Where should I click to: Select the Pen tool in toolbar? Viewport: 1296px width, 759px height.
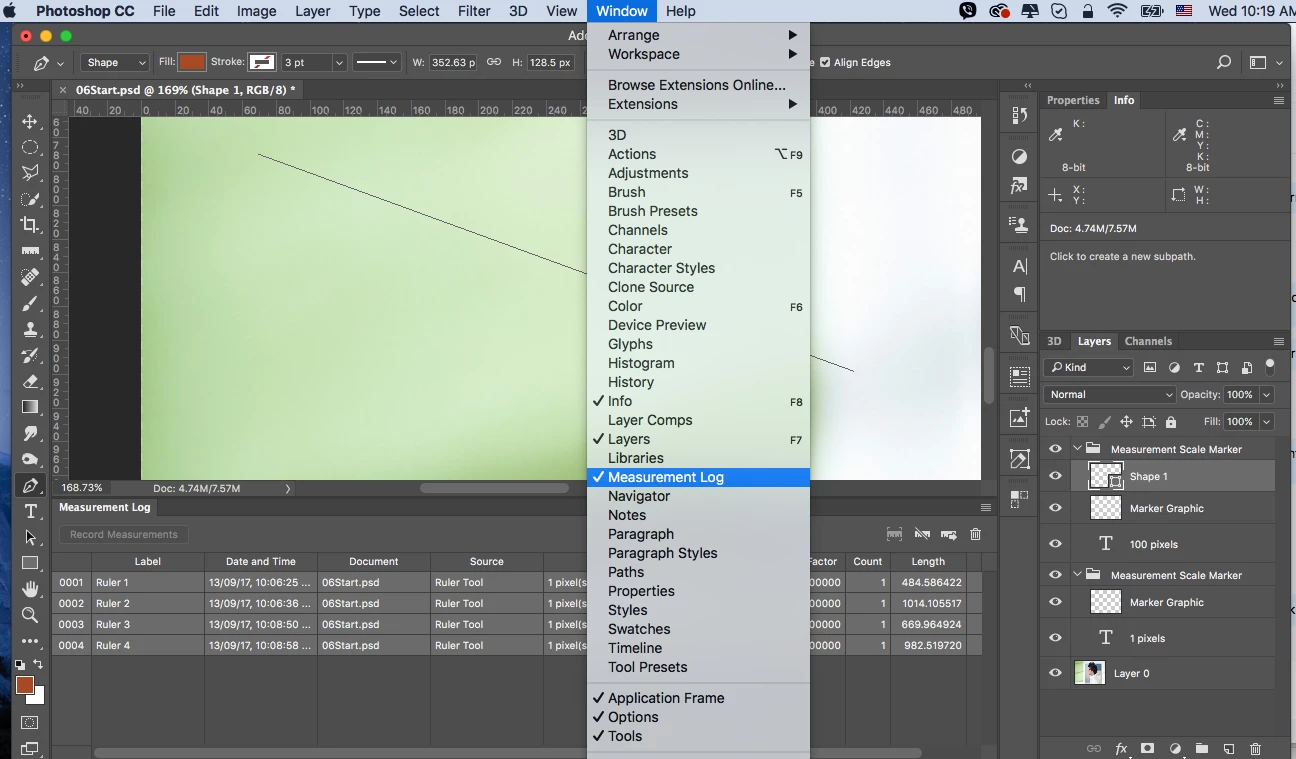(30, 486)
